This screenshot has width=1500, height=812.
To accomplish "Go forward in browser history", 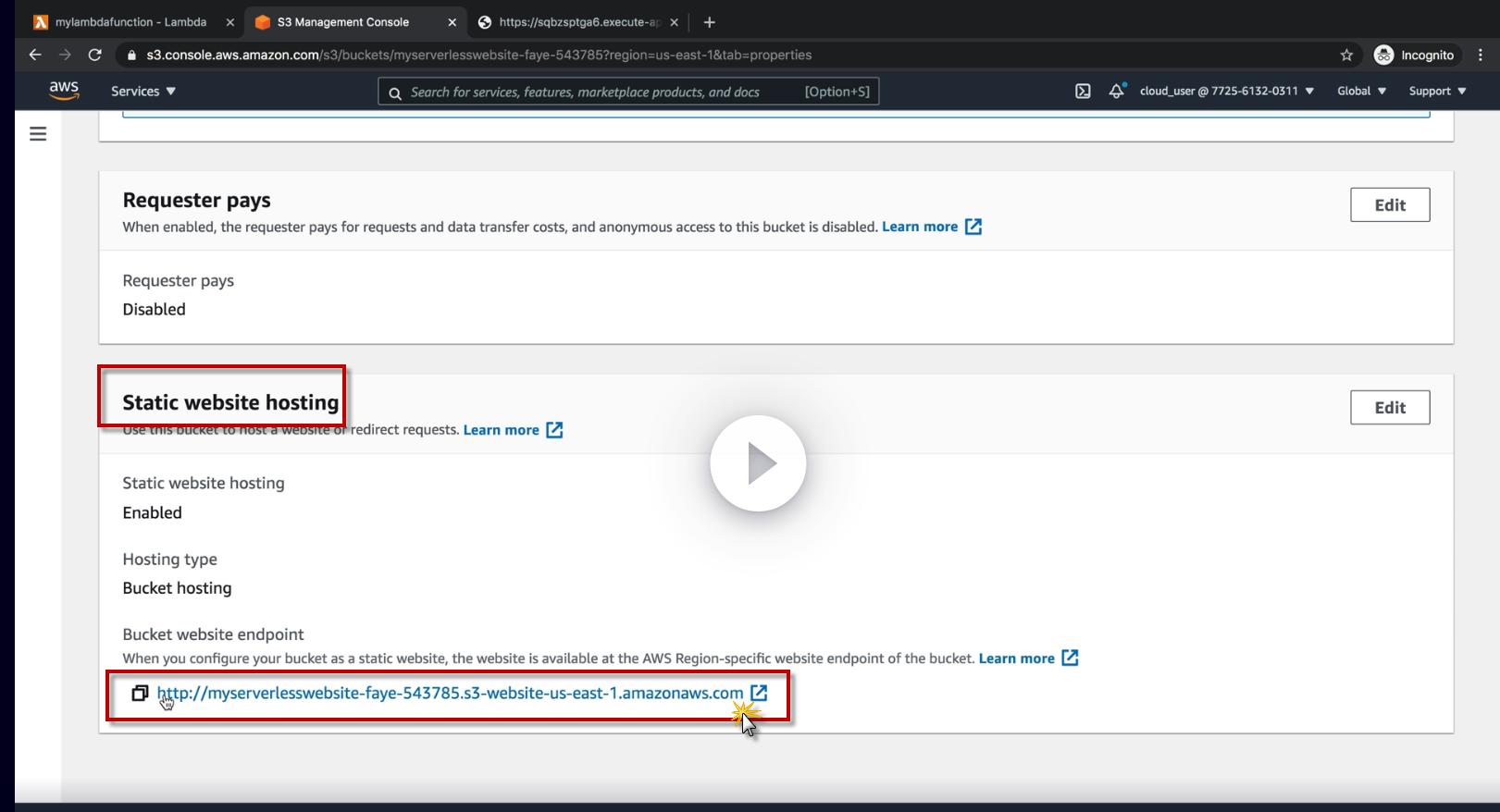I will point(65,55).
